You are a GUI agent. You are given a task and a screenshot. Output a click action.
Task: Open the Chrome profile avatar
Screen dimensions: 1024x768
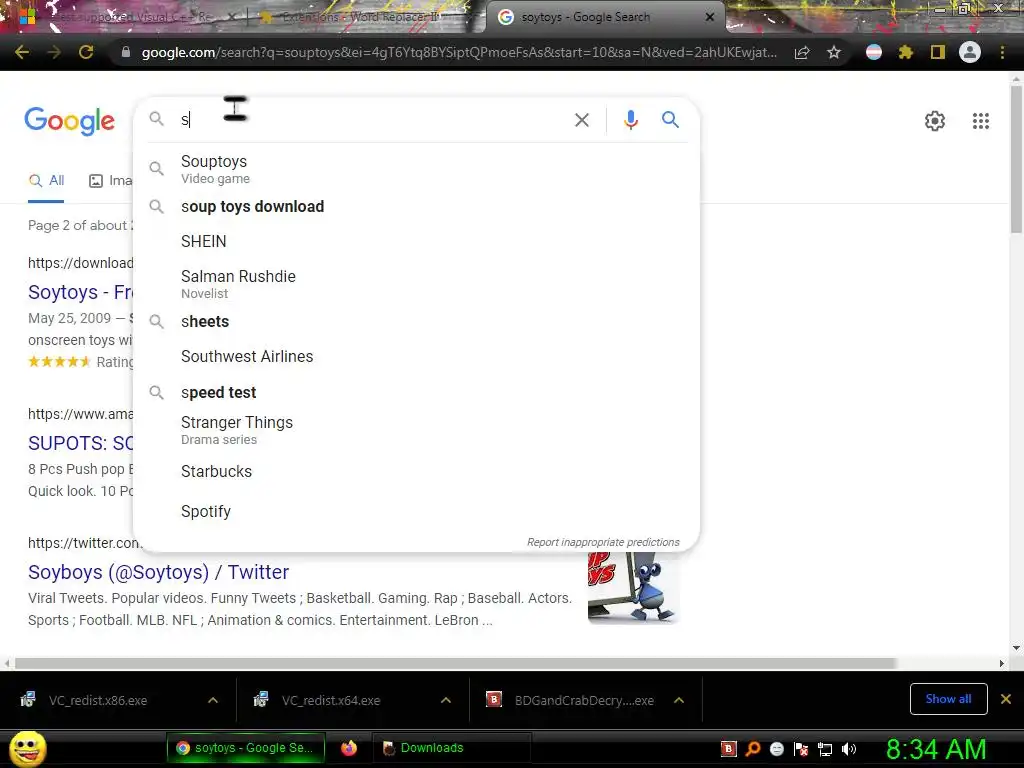tap(970, 52)
